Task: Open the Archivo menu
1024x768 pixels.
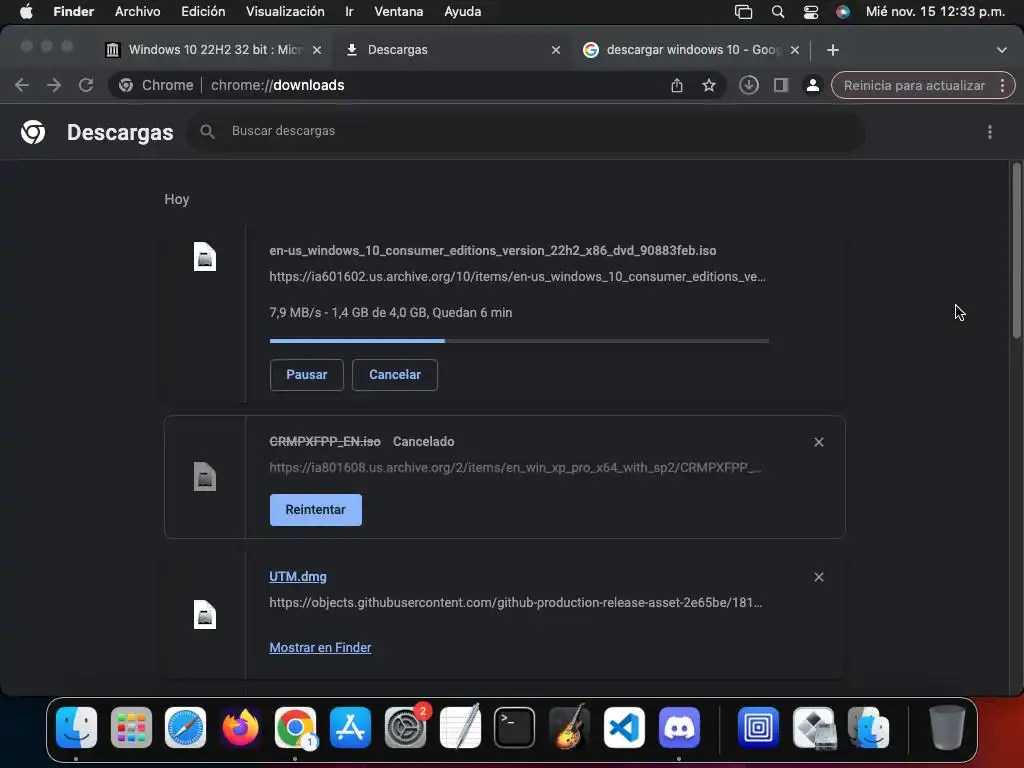Action: (x=137, y=12)
